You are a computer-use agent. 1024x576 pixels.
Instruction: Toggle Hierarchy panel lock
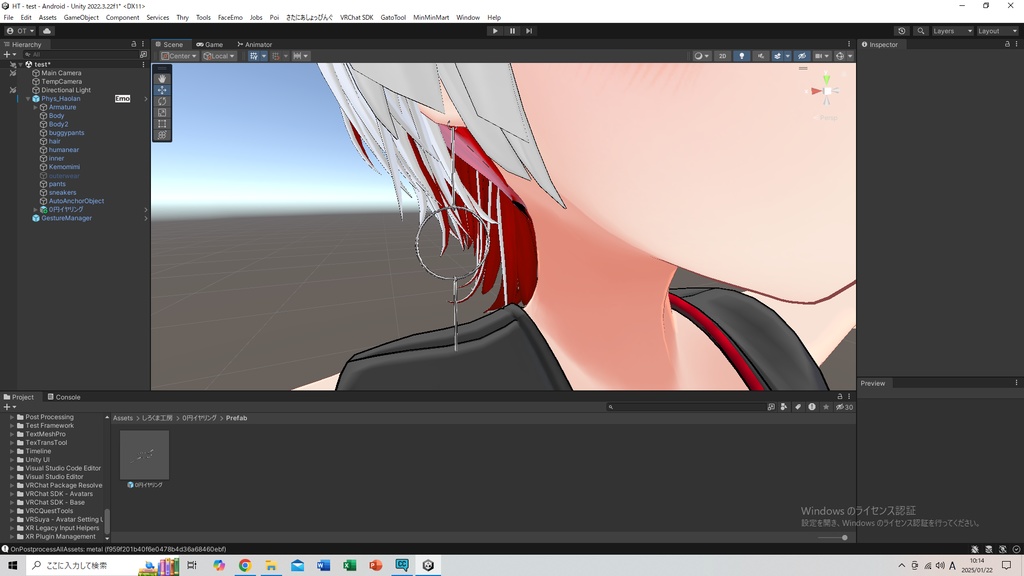pyautogui.click(x=134, y=44)
